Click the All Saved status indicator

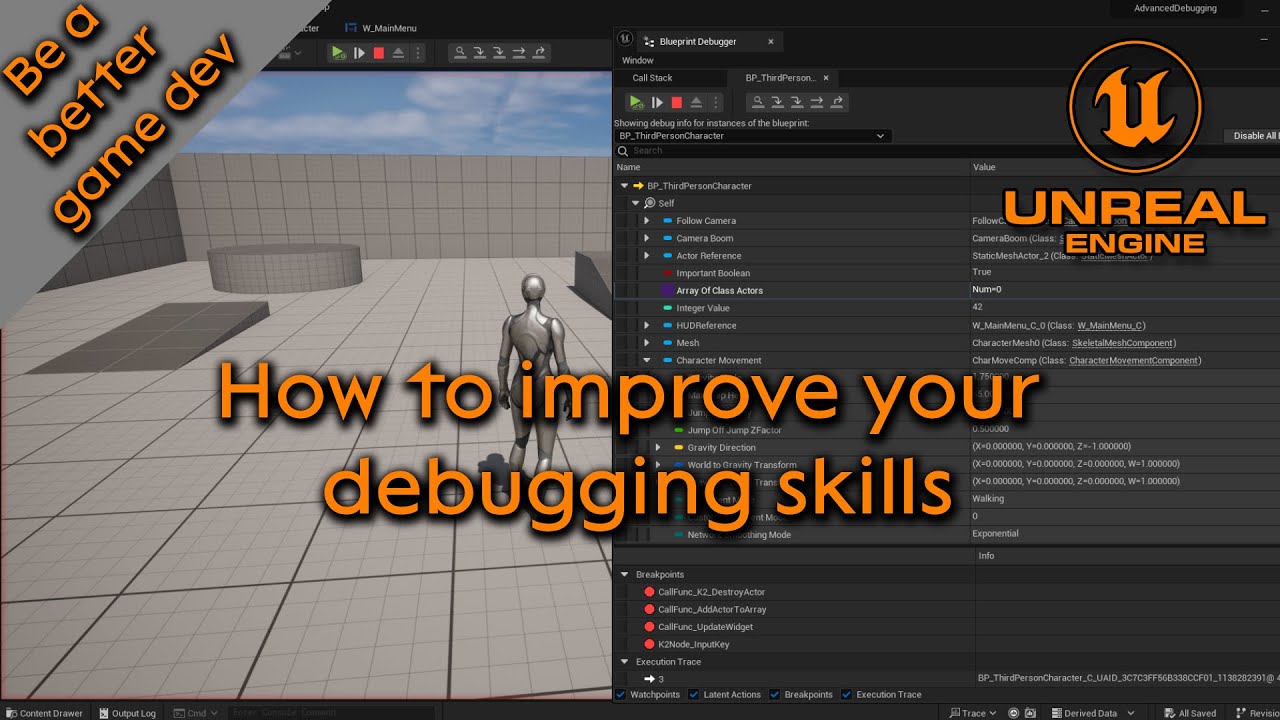(x=1189, y=713)
